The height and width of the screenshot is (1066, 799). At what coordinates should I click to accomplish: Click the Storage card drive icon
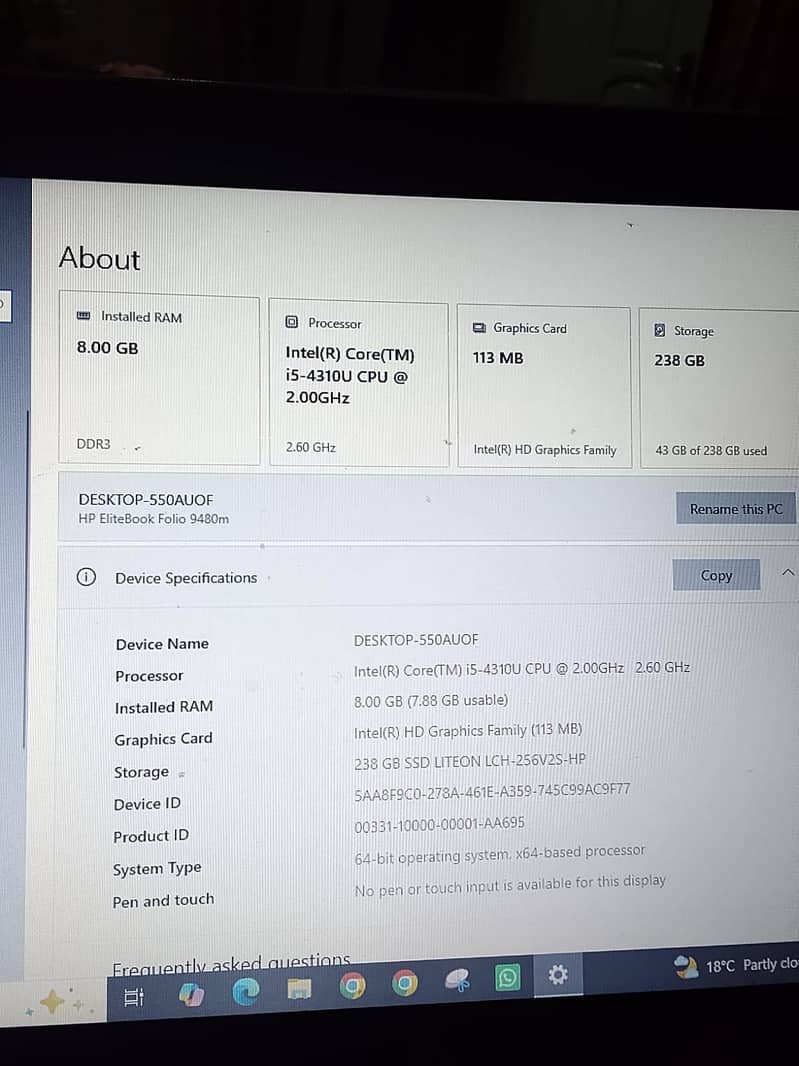point(660,330)
